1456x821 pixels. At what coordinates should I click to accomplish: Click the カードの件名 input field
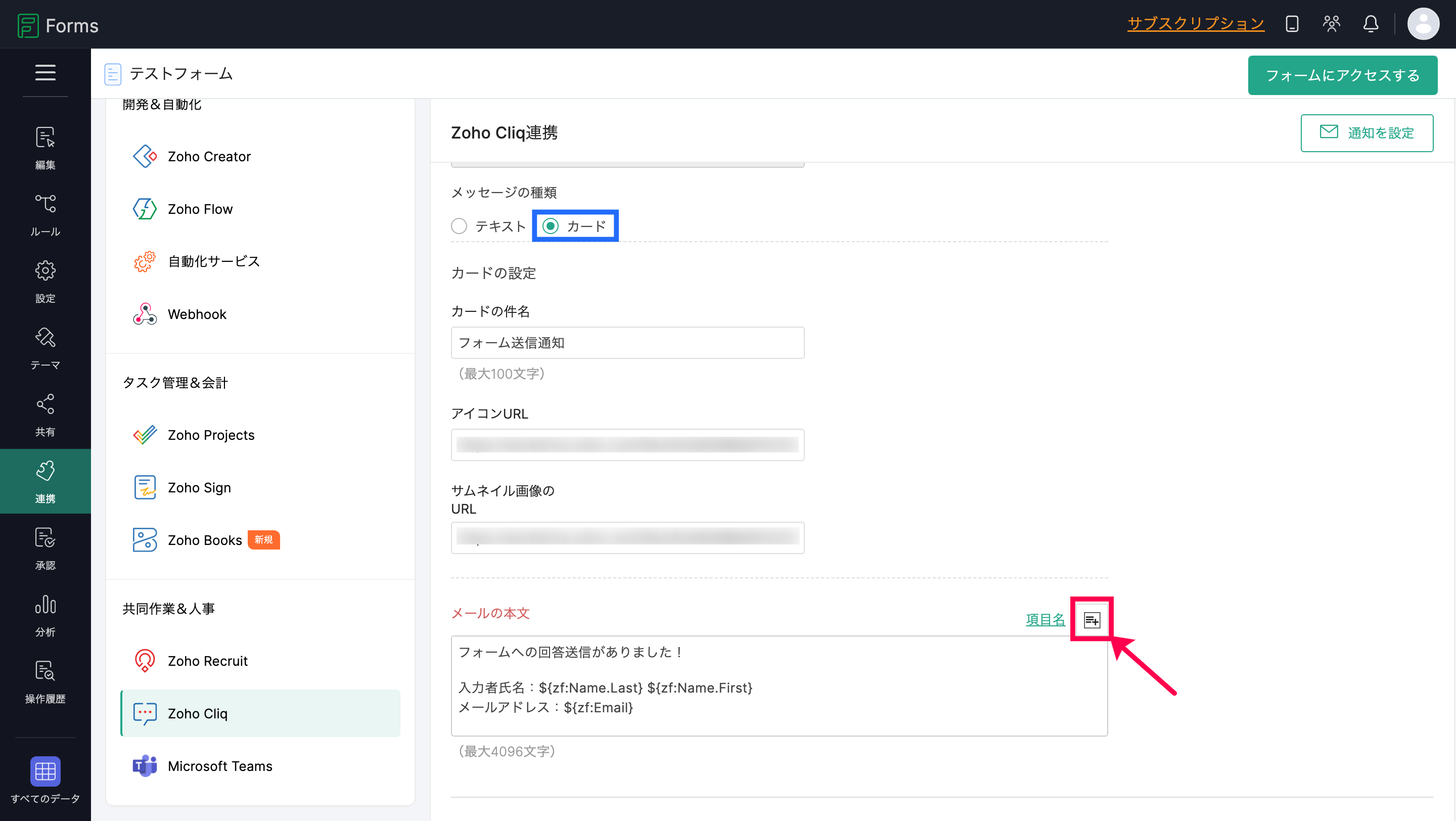627,343
